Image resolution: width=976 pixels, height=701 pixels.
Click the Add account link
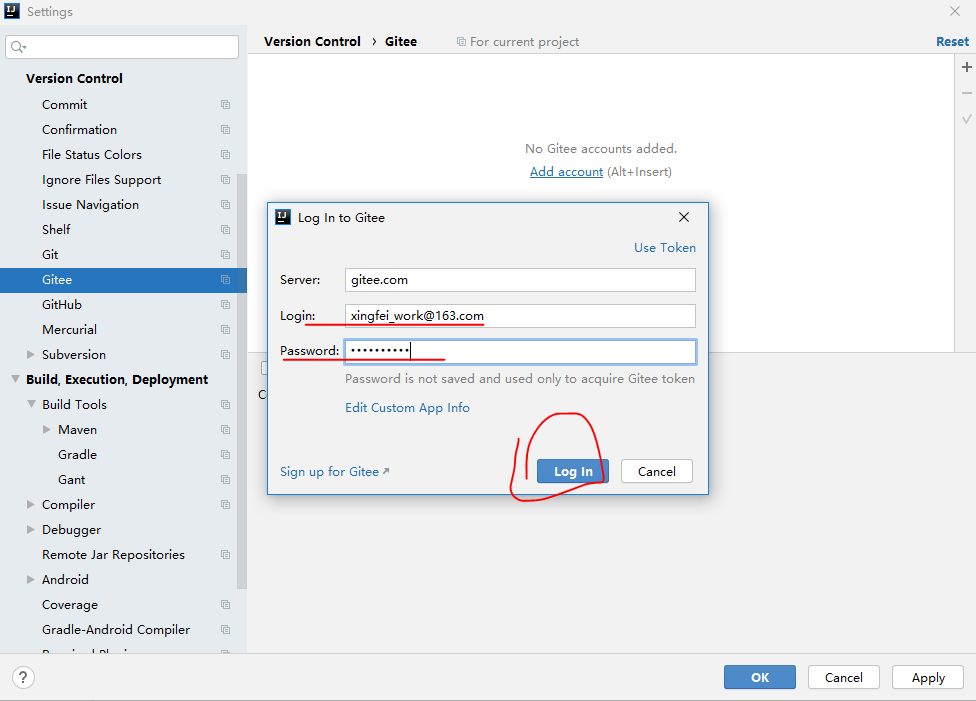click(x=566, y=172)
